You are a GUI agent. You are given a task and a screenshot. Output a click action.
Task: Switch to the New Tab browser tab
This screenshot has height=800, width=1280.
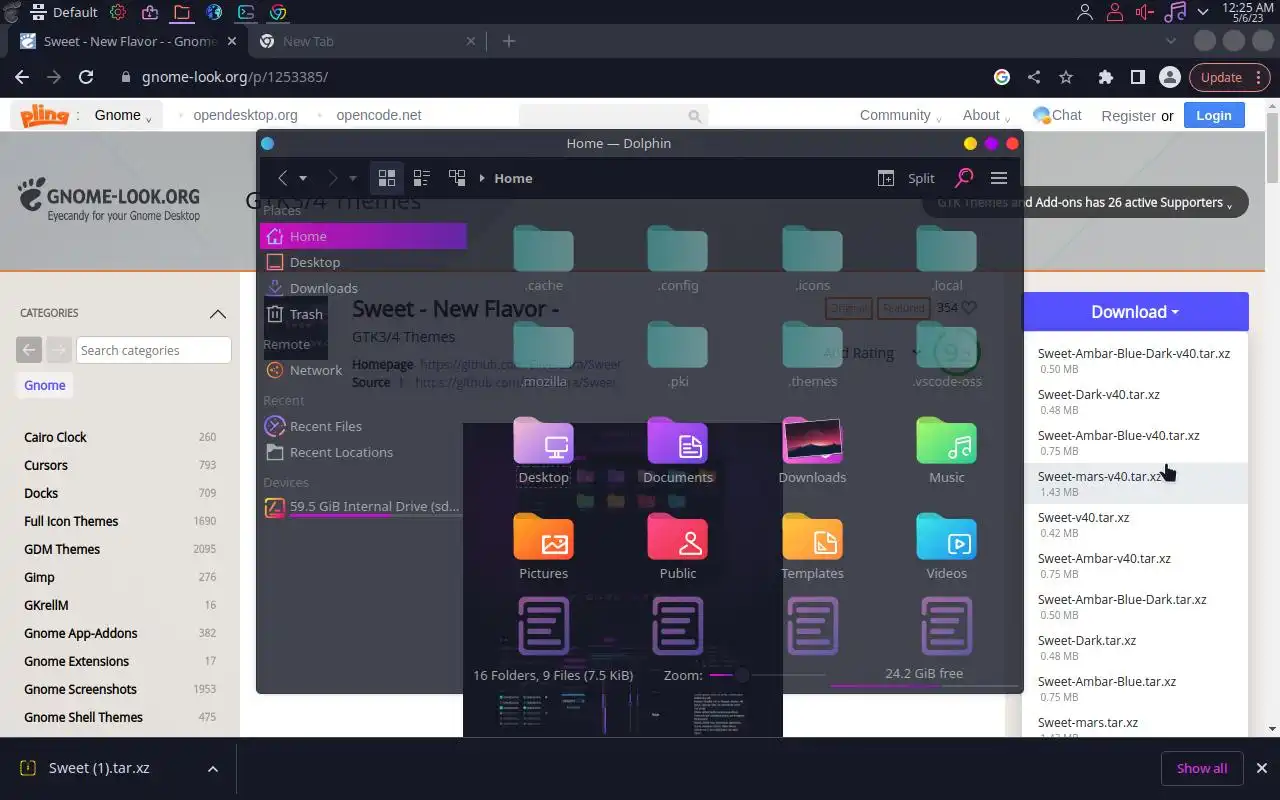click(x=368, y=41)
